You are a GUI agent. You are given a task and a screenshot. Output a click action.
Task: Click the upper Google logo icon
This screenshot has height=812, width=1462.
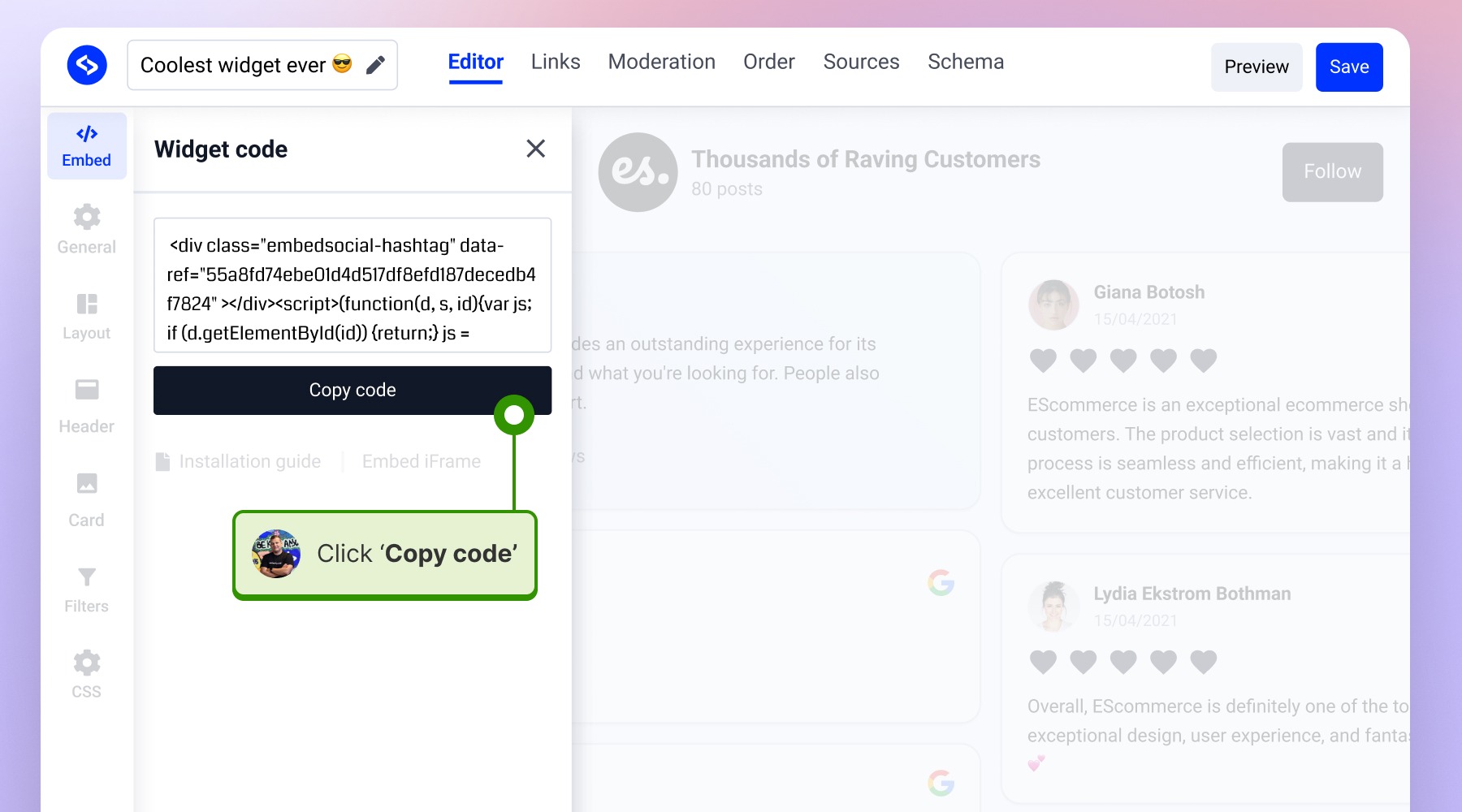[941, 582]
